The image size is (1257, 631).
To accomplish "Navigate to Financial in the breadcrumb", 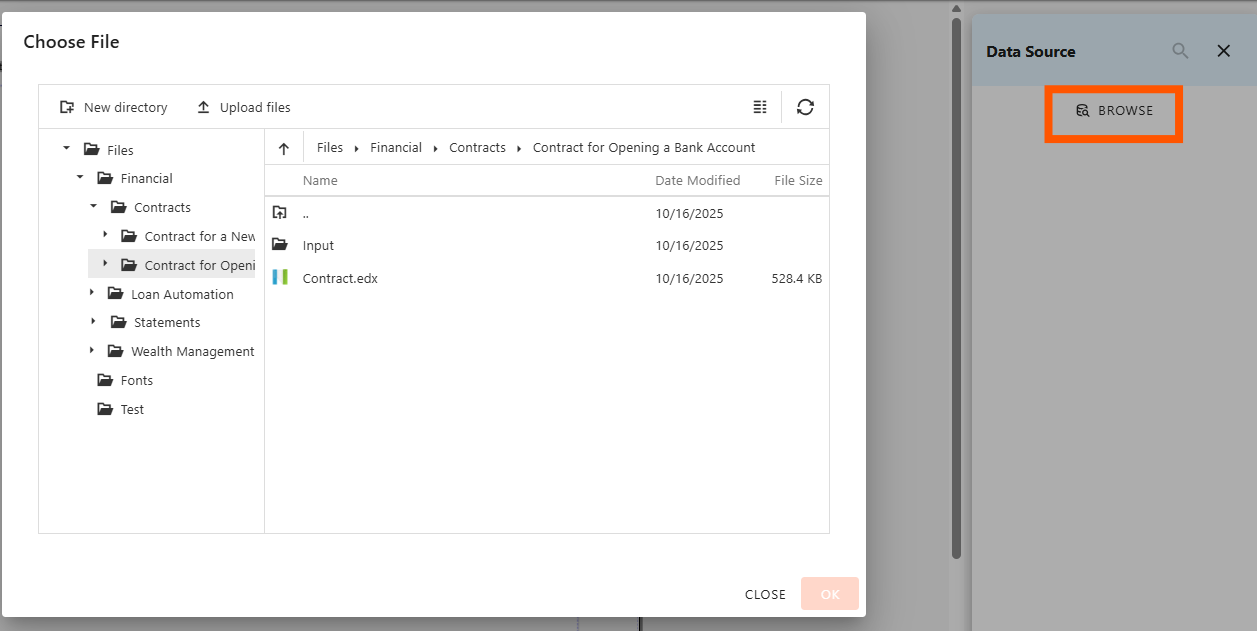I will click(396, 147).
